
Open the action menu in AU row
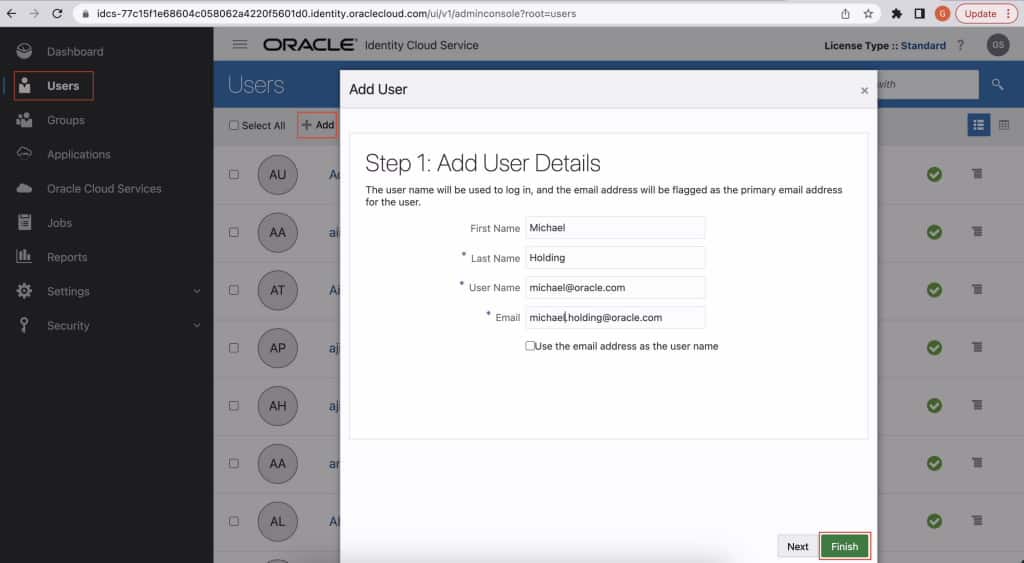pos(977,174)
